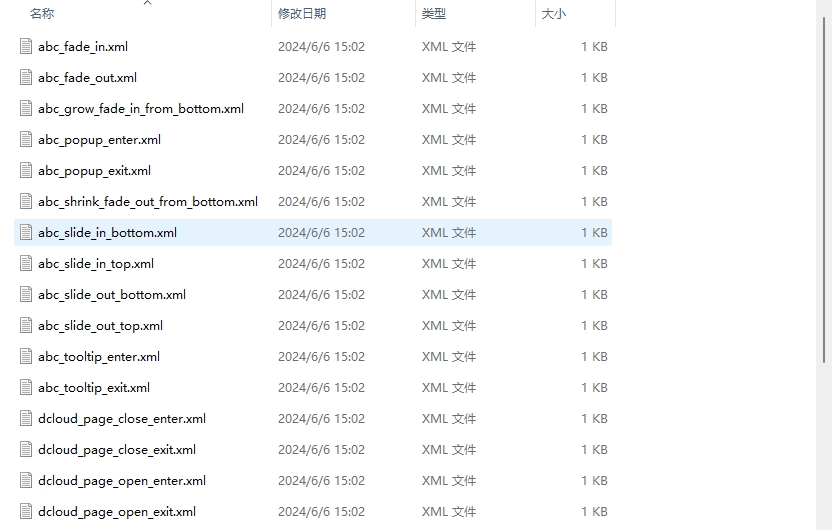This screenshot has width=832, height=530.
Task: Select file name abc_slide_out_top.xml
Action: point(100,326)
